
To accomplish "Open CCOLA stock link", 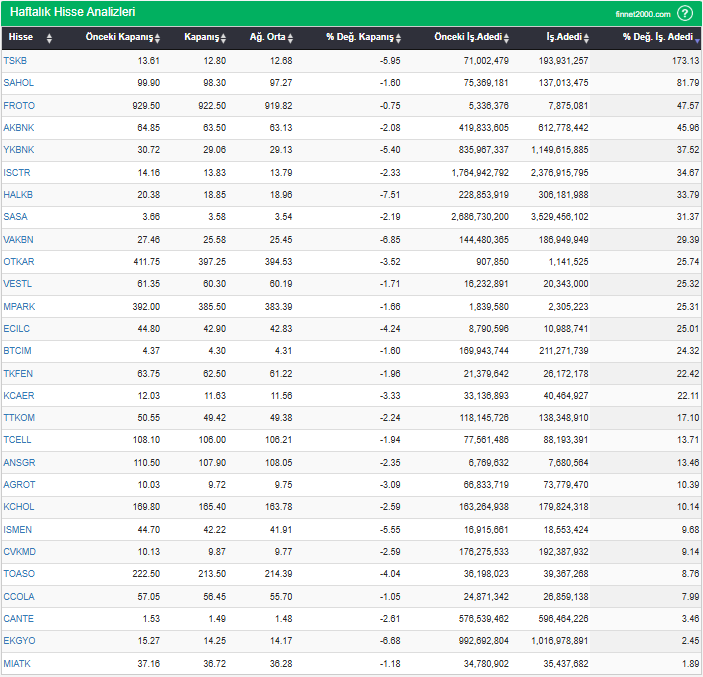I will (18, 596).
